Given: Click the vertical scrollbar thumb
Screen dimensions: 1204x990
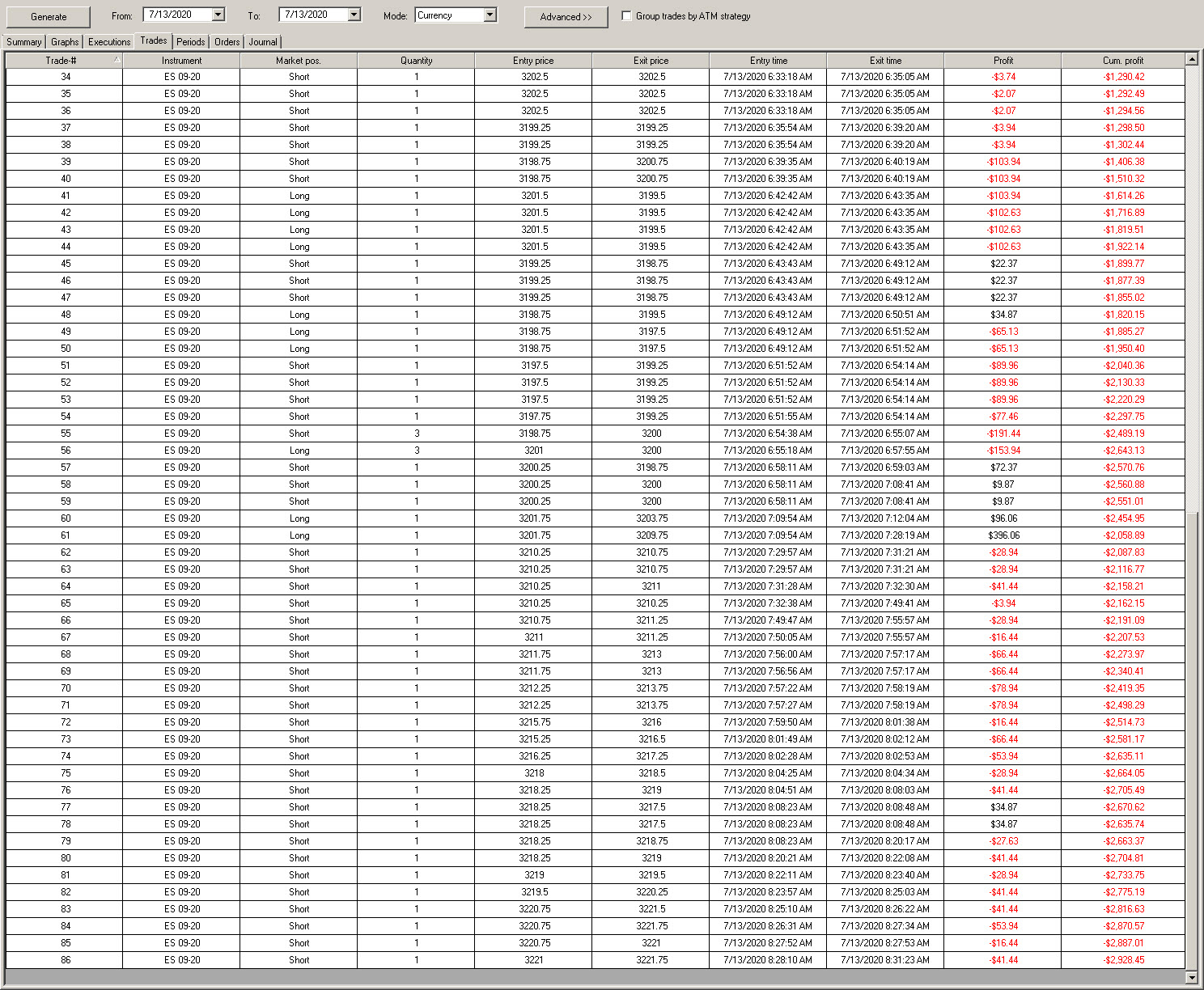Looking at the screenshot, I should (1191, 741).
